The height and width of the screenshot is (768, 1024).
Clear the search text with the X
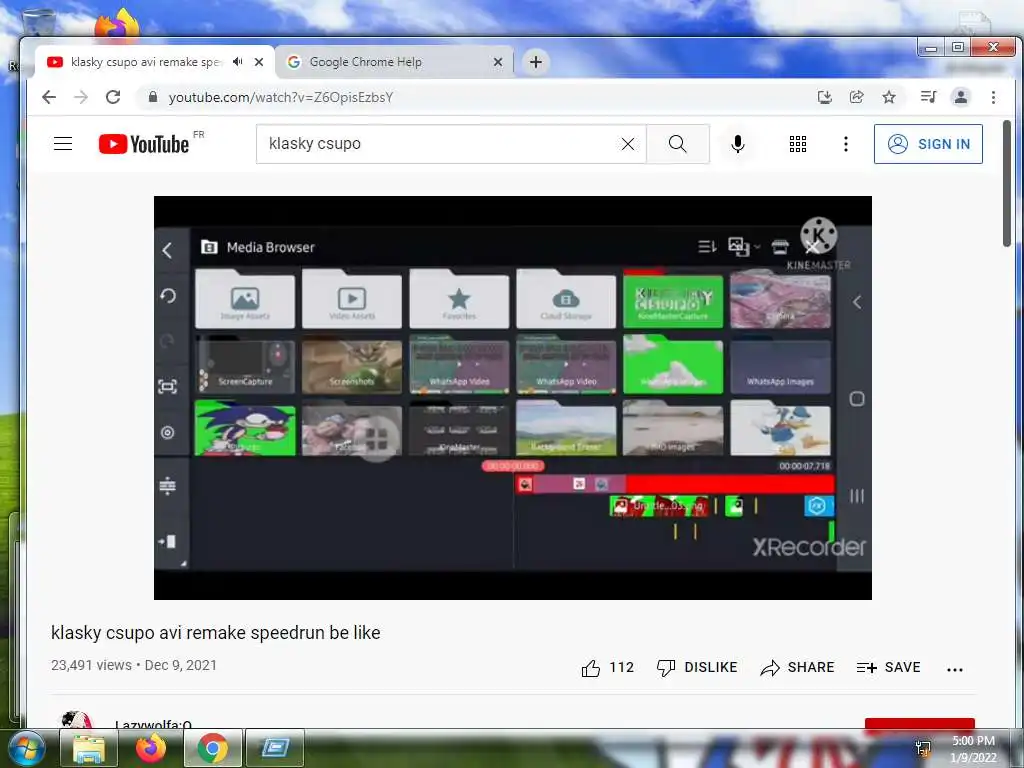pyautogui.click(x=628, y=144)
